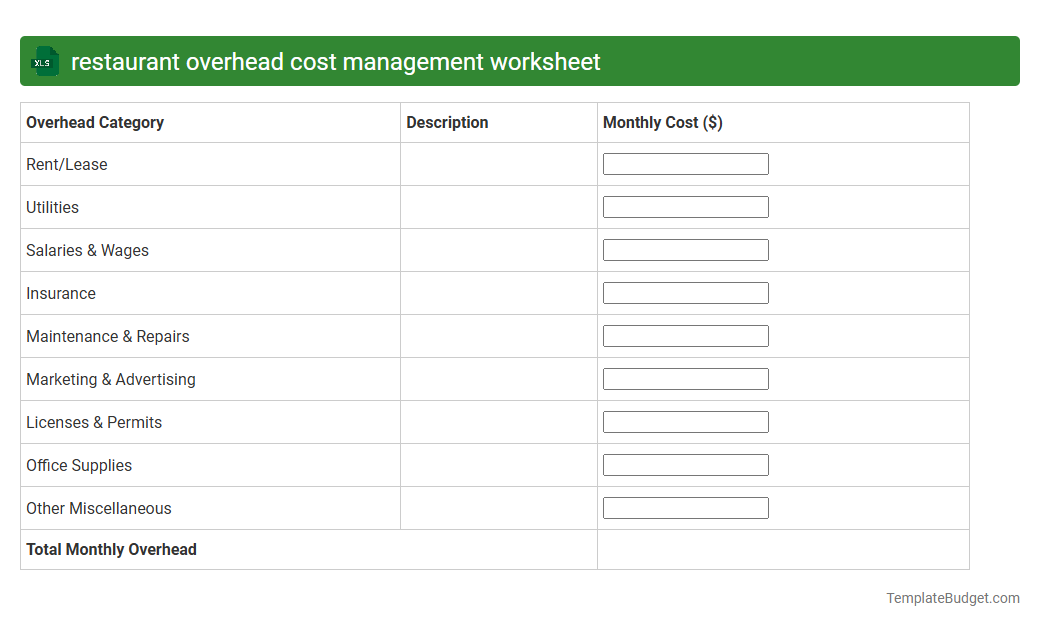The width and height of the screenshot is (1040, 627).
Task: Select the Other Miscellaneous cost input
Action: (685, 507)
